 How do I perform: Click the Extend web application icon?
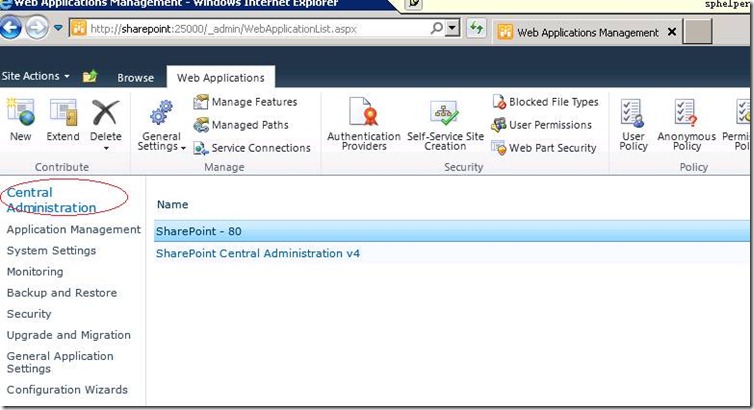tap(63, 112)
